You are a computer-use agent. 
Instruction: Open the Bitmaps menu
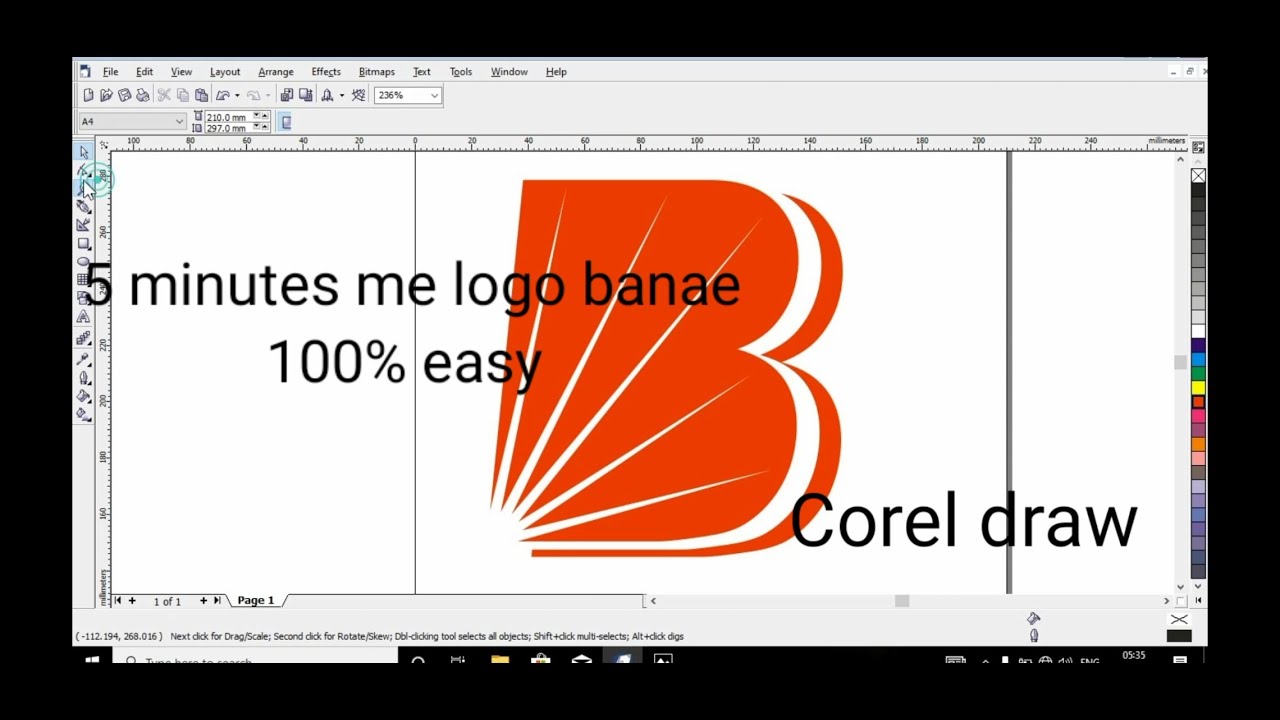click(x=377, y=72)
